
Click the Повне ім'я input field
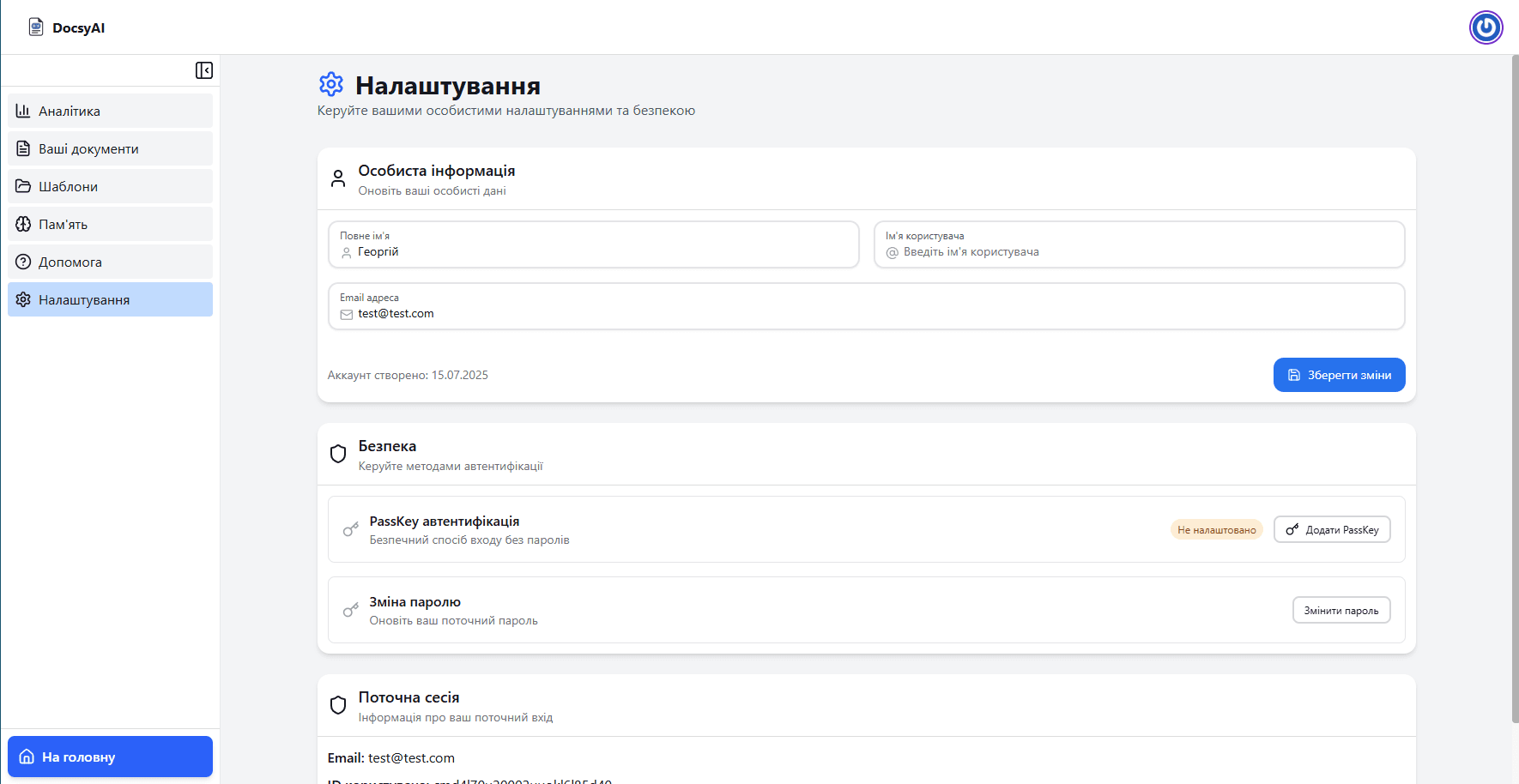coord(601,252)
